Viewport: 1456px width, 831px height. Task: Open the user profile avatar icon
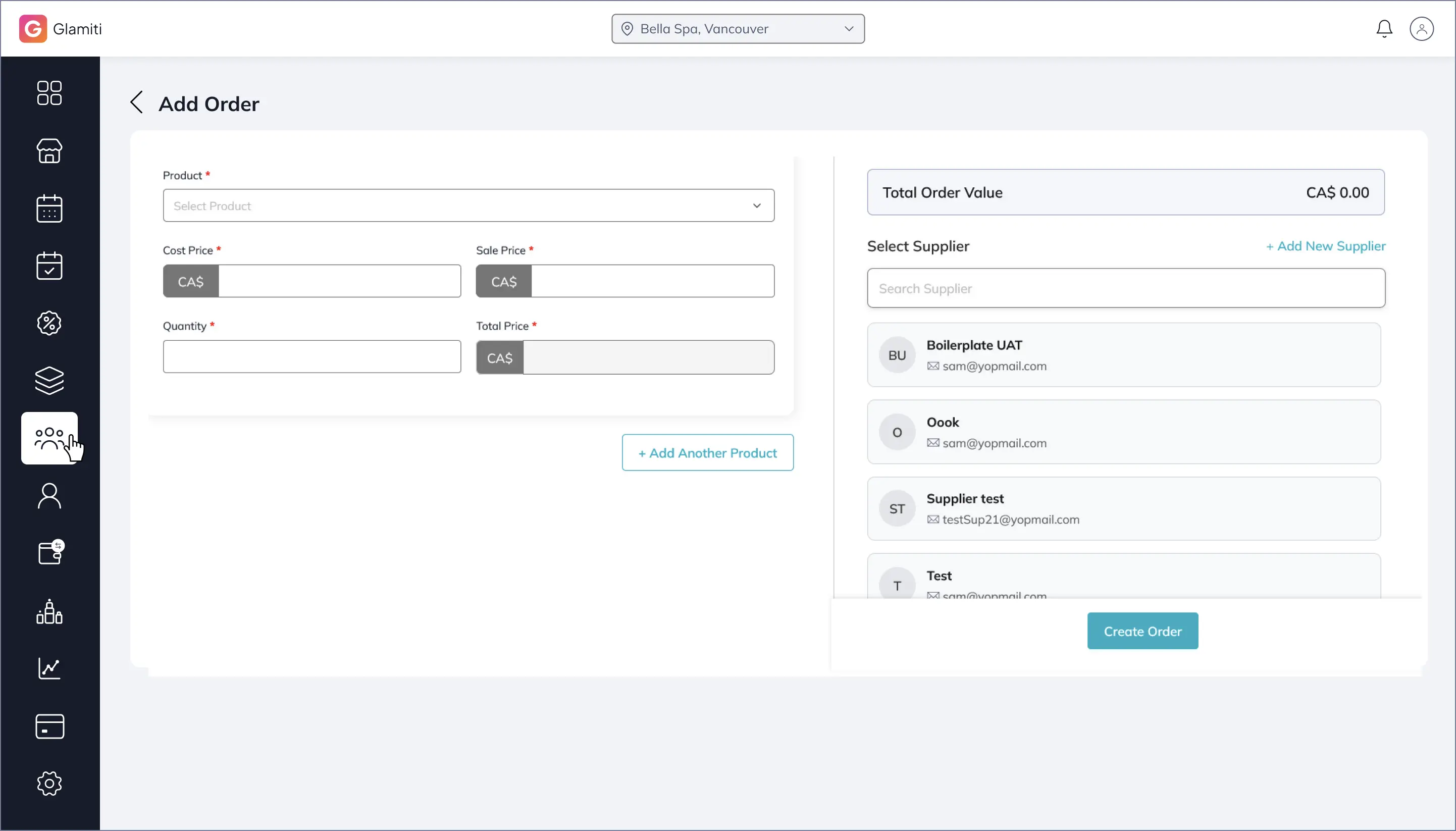coord(1421,29)
